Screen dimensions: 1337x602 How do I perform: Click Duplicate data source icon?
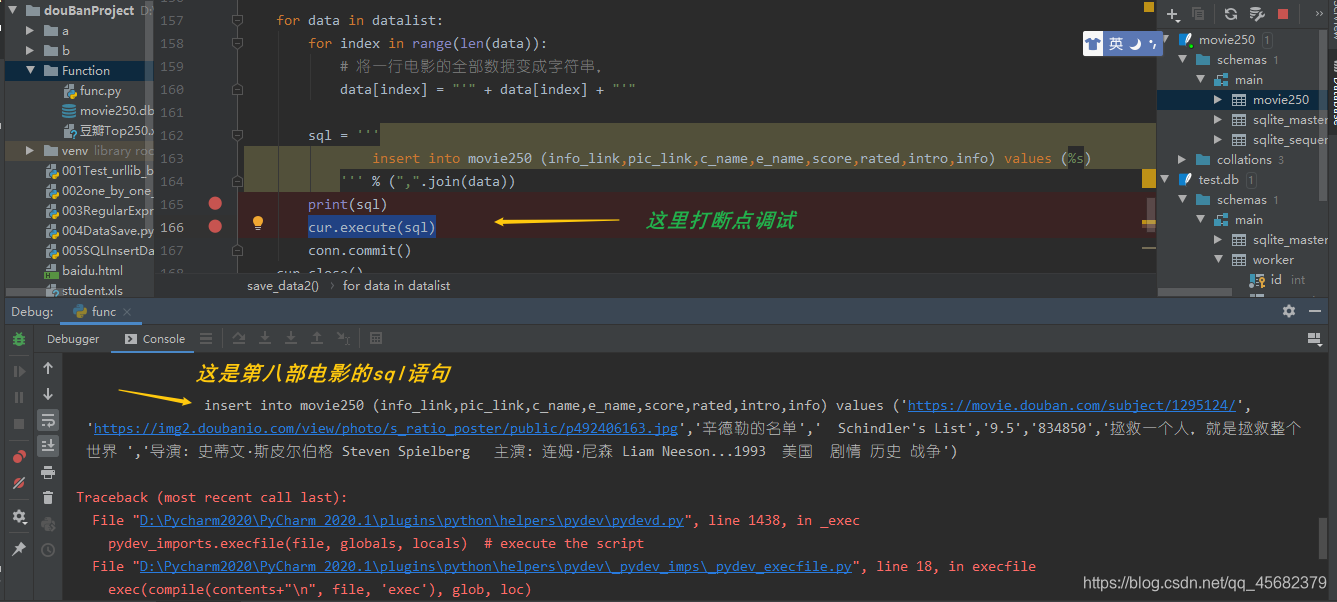(1199, 14)
